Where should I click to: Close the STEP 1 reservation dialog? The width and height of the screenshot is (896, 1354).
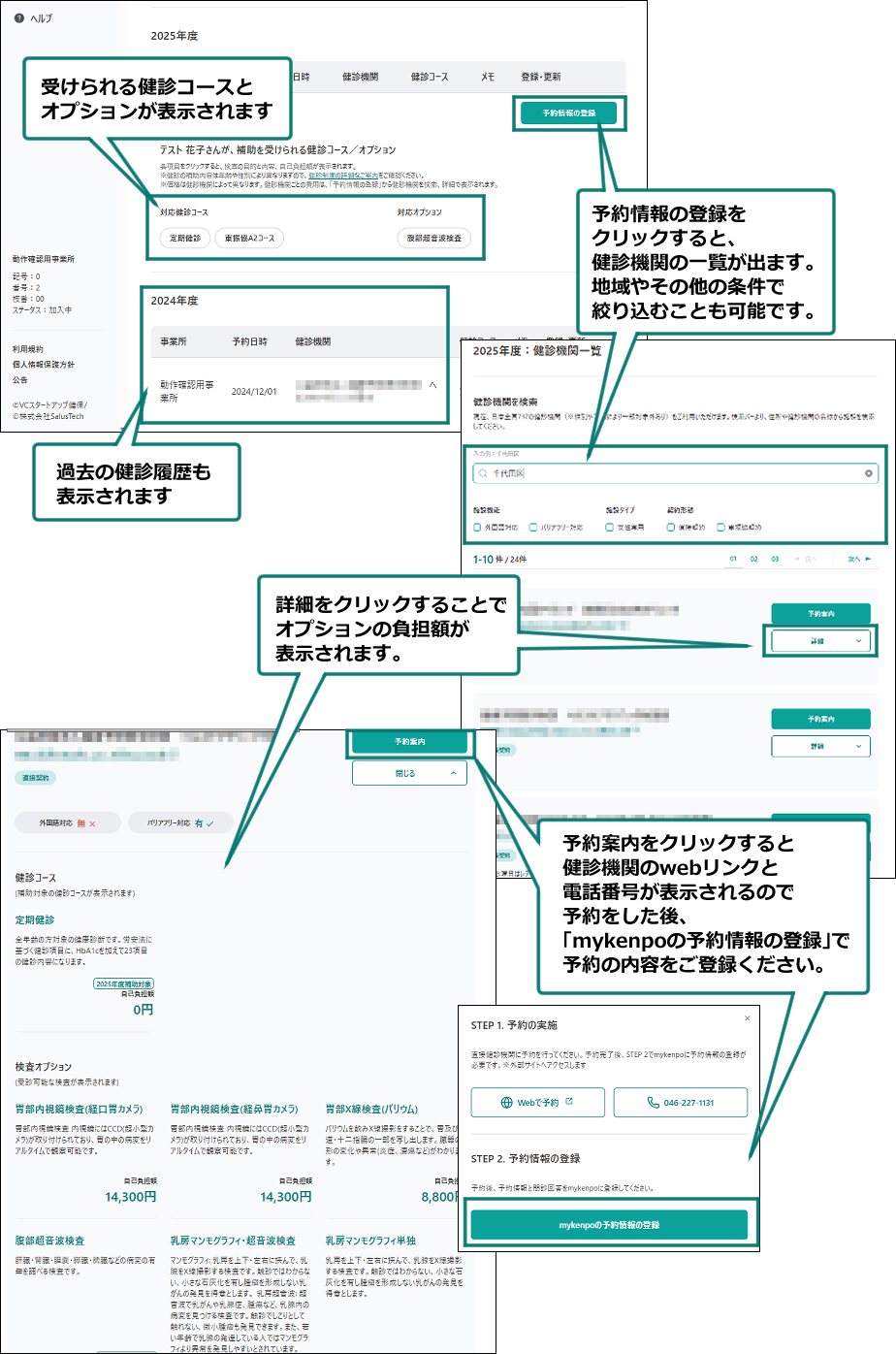click(x=747, y=1018)
